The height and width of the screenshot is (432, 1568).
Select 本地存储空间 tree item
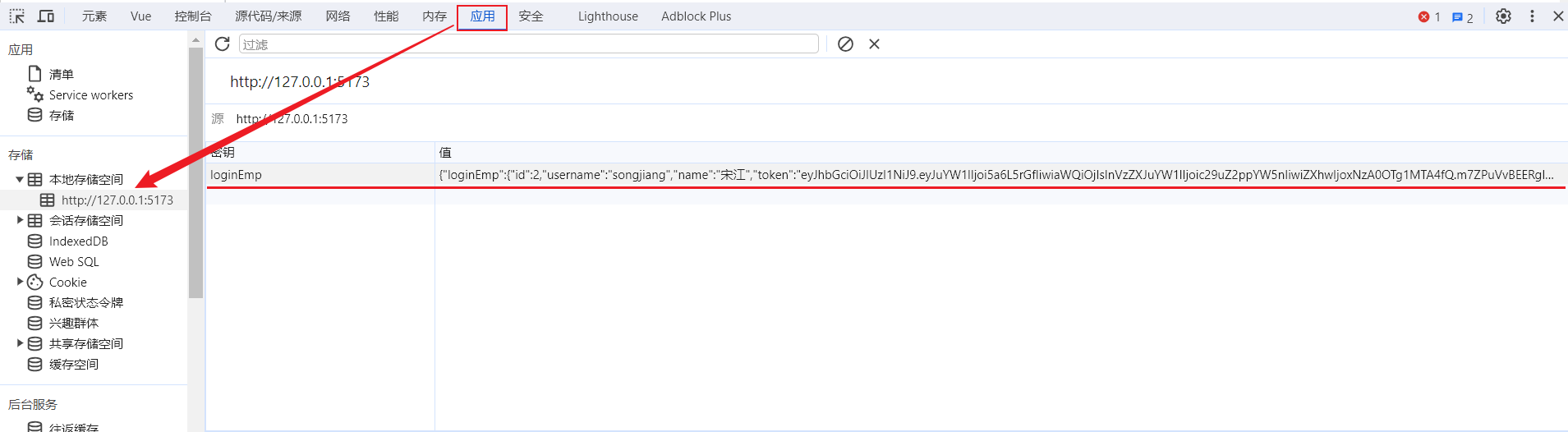click(86, 179)
